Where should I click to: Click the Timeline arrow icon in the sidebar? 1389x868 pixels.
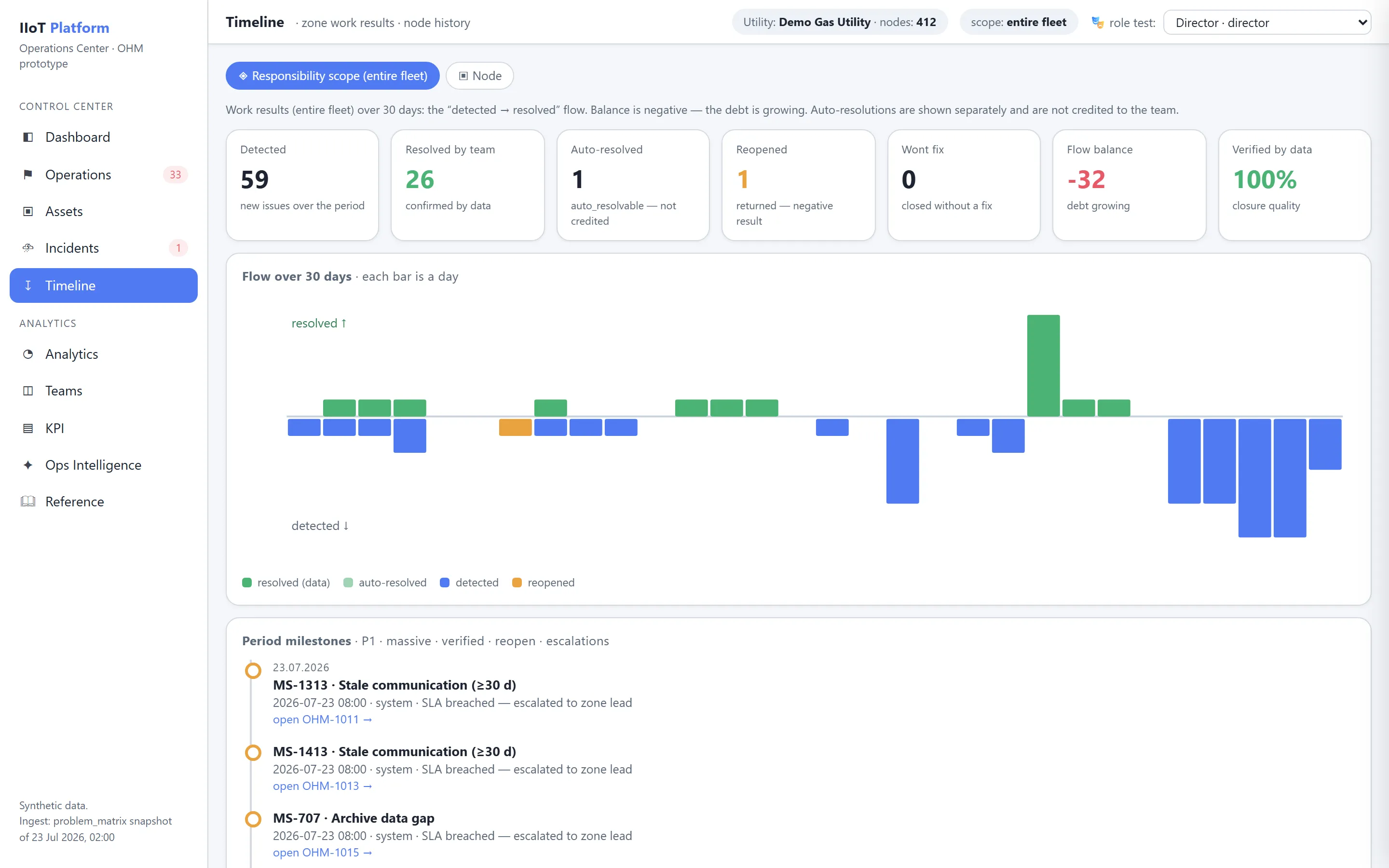pos(27,285)
